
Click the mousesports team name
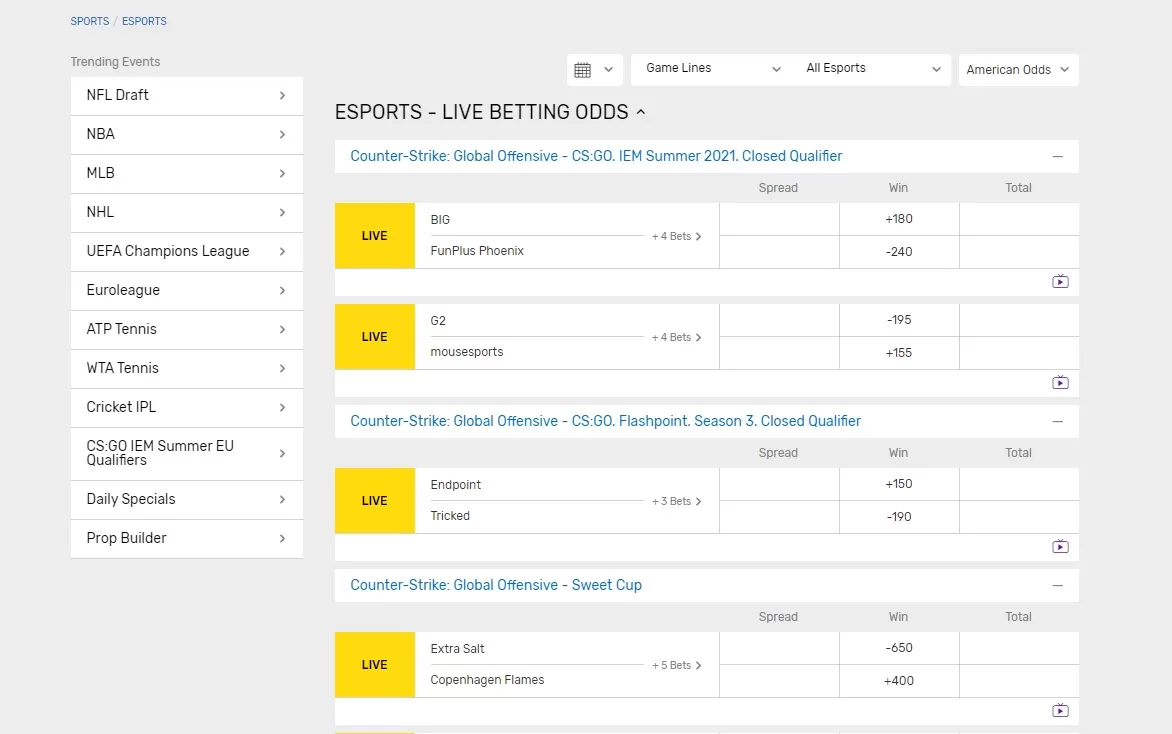tap(466, 352)
